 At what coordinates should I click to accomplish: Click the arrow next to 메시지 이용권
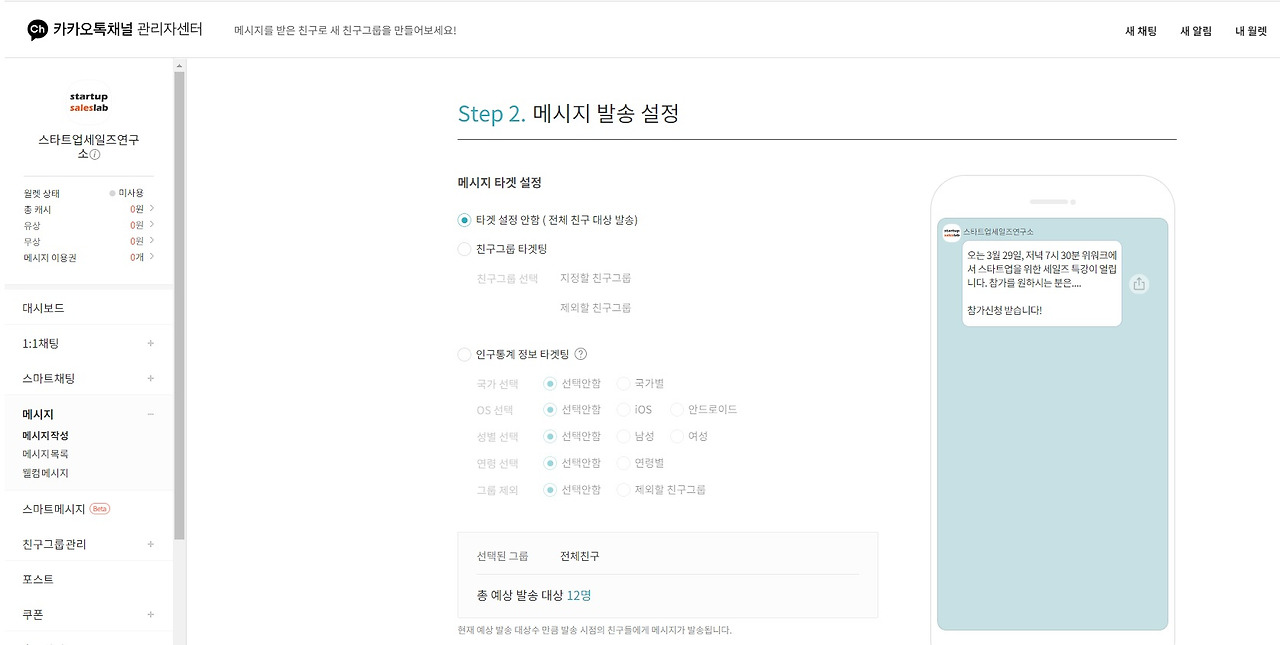click(x=151, y=256)
